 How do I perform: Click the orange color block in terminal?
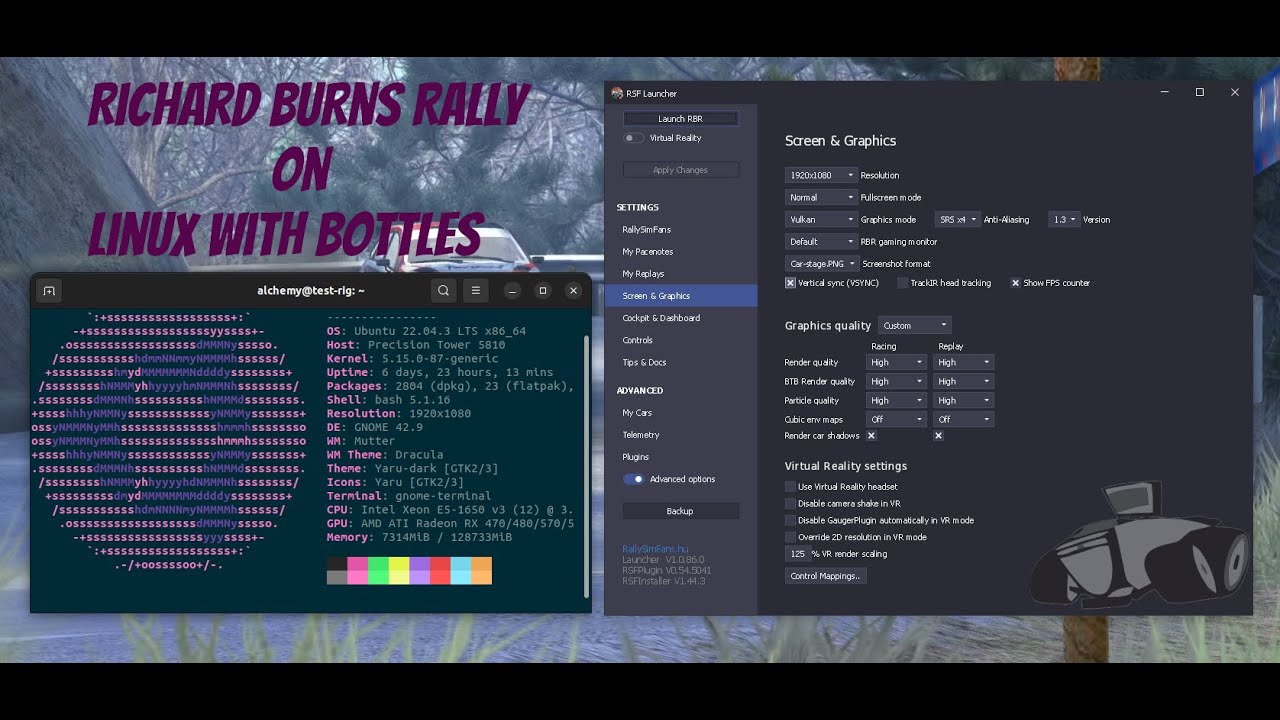481,570
